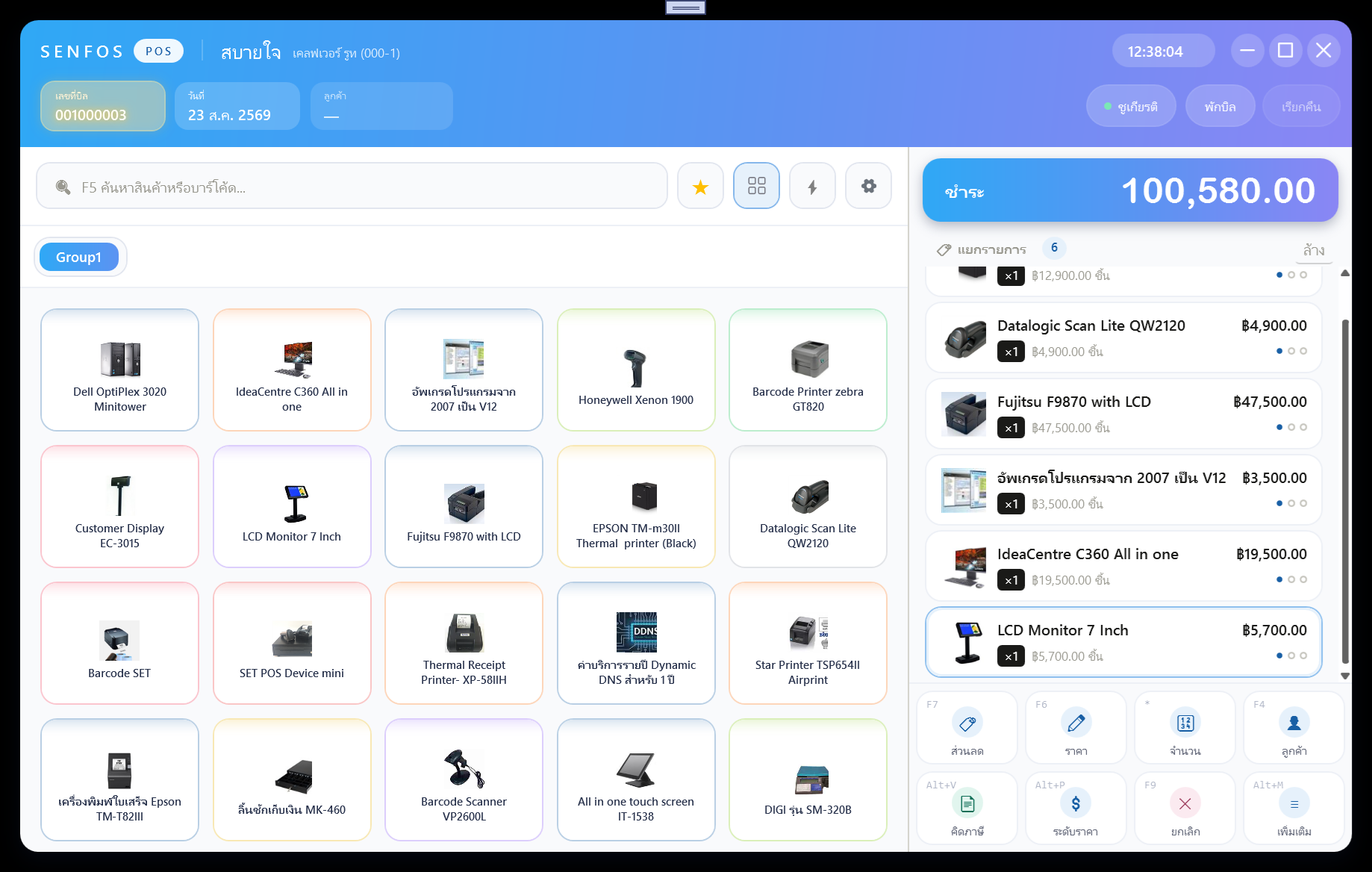Click the bill list scroll down arrow

click(x=1345, y=676)
